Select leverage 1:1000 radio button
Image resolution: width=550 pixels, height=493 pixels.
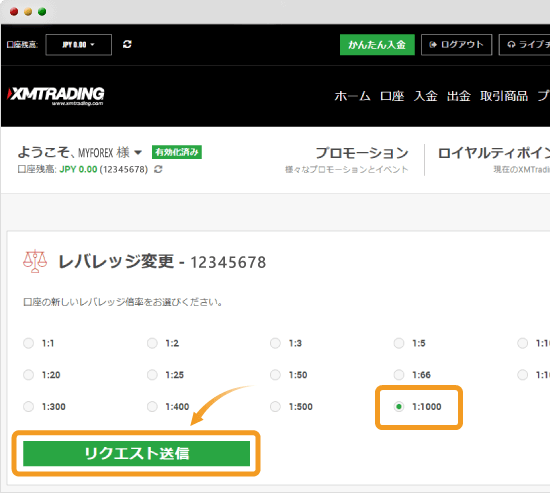[x=399, y=407]
